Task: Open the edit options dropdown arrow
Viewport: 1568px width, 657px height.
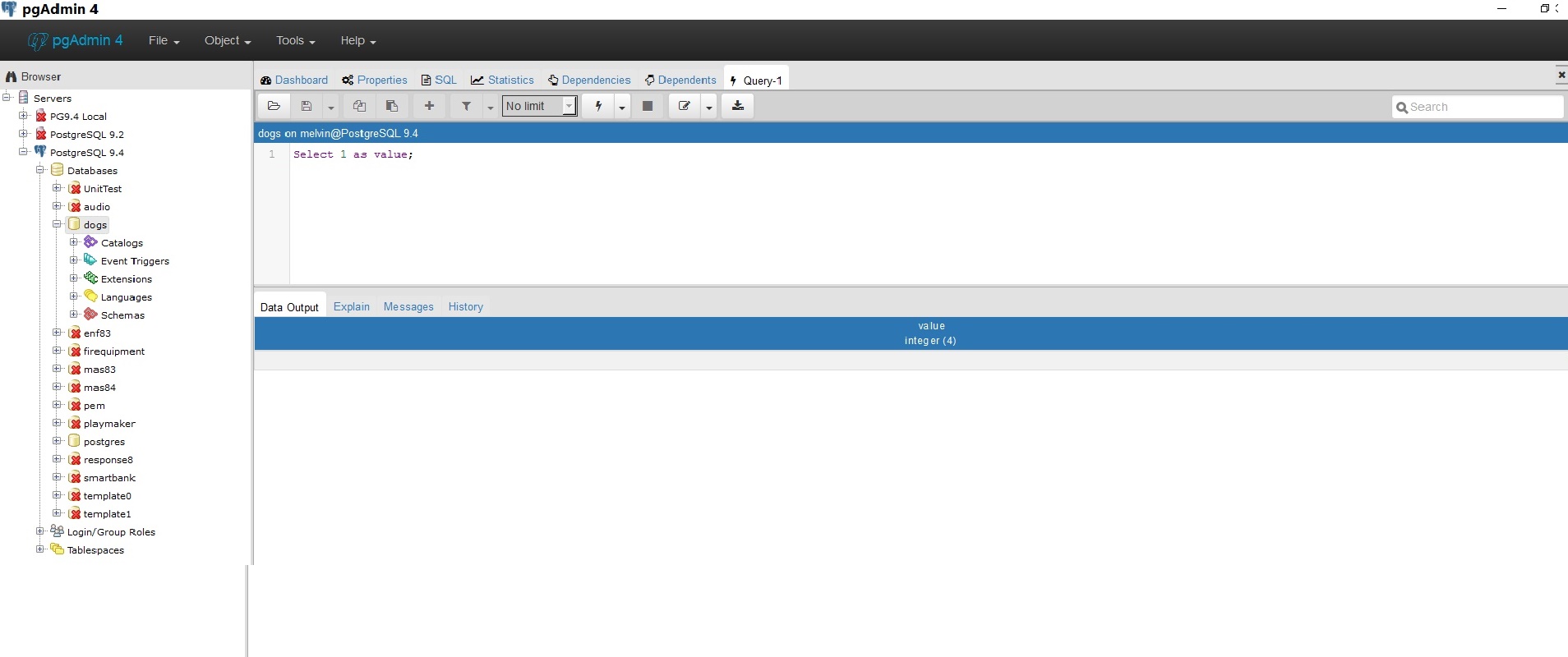Action: pyautogui.click(x=708, y=107)
